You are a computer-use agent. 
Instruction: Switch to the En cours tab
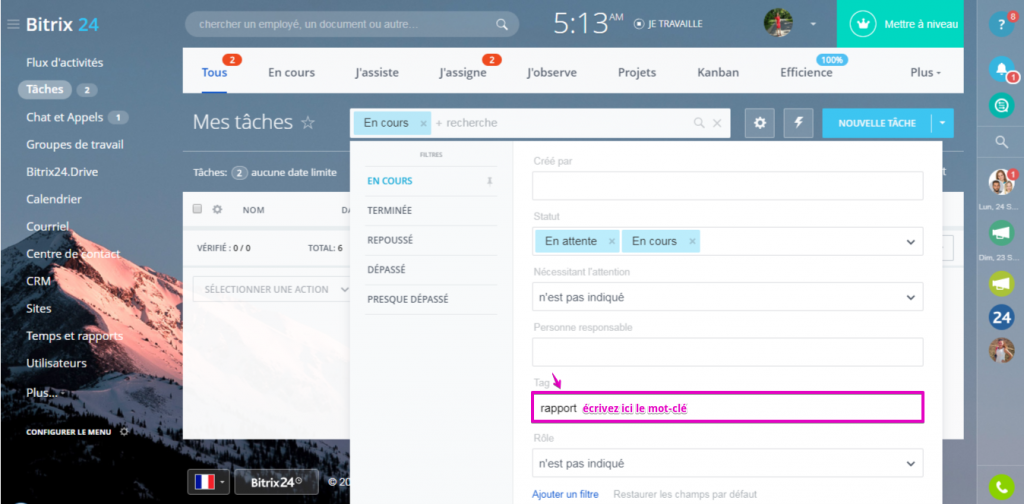[291, 72]
